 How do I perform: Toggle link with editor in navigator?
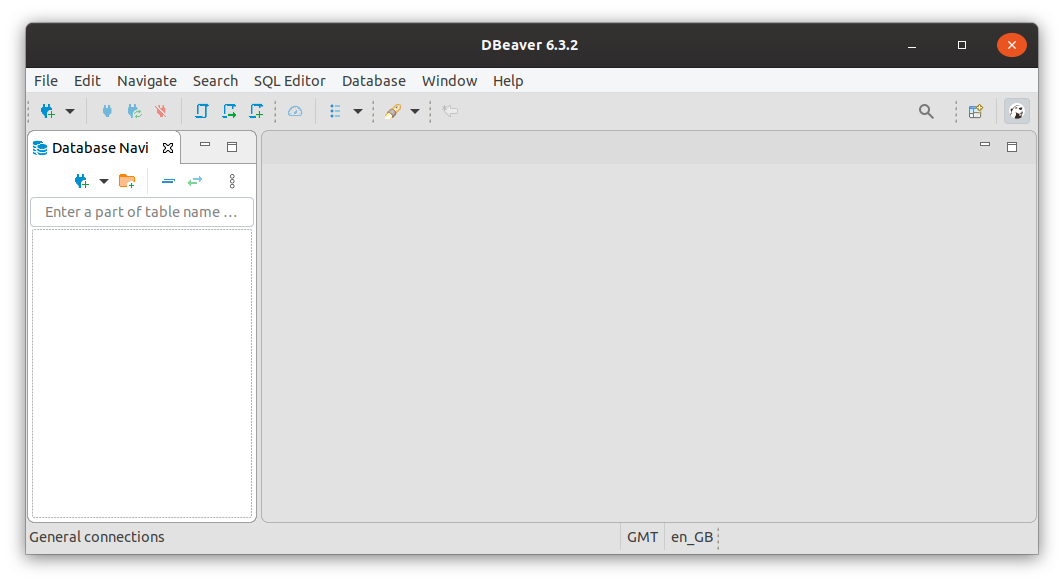tap(195, 181)
